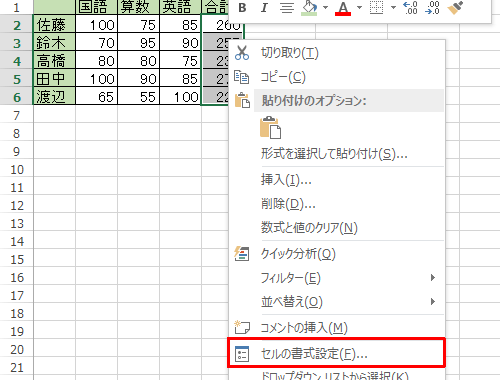
Task: Select row header 20
Action: point(17,349)
